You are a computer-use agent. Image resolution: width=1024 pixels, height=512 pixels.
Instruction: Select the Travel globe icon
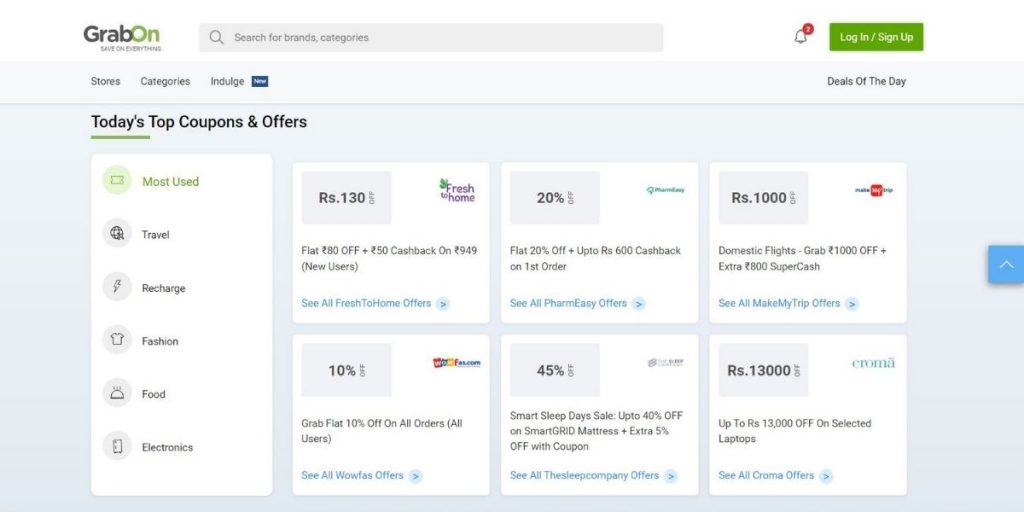pos(117,233)
